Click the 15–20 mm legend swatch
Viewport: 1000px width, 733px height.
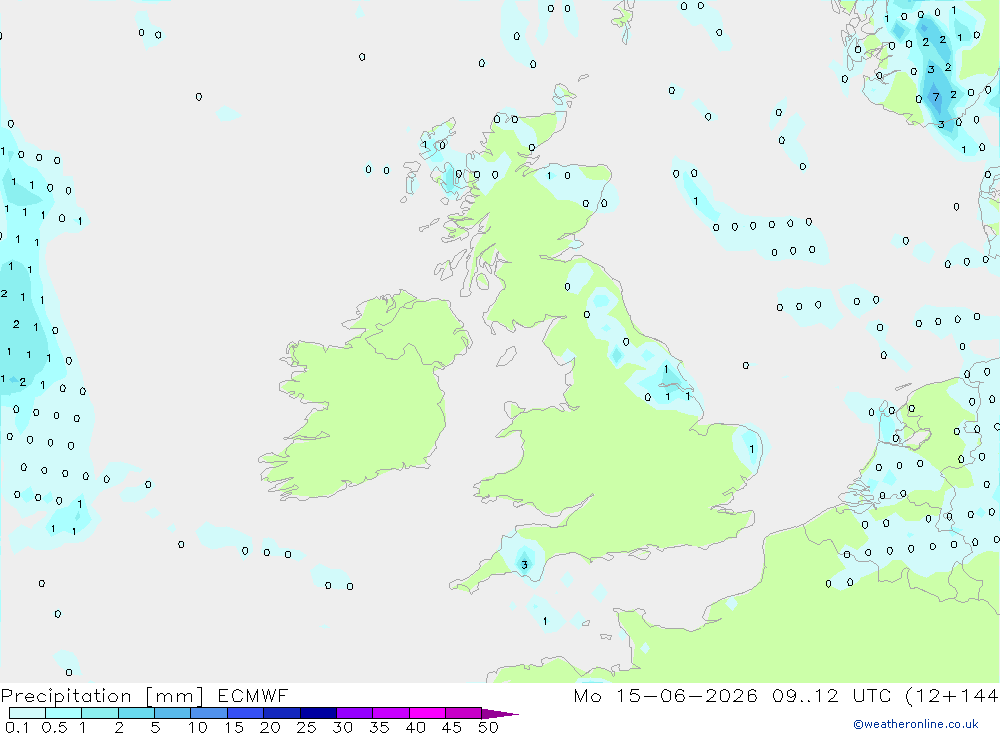tap(245, 713)
